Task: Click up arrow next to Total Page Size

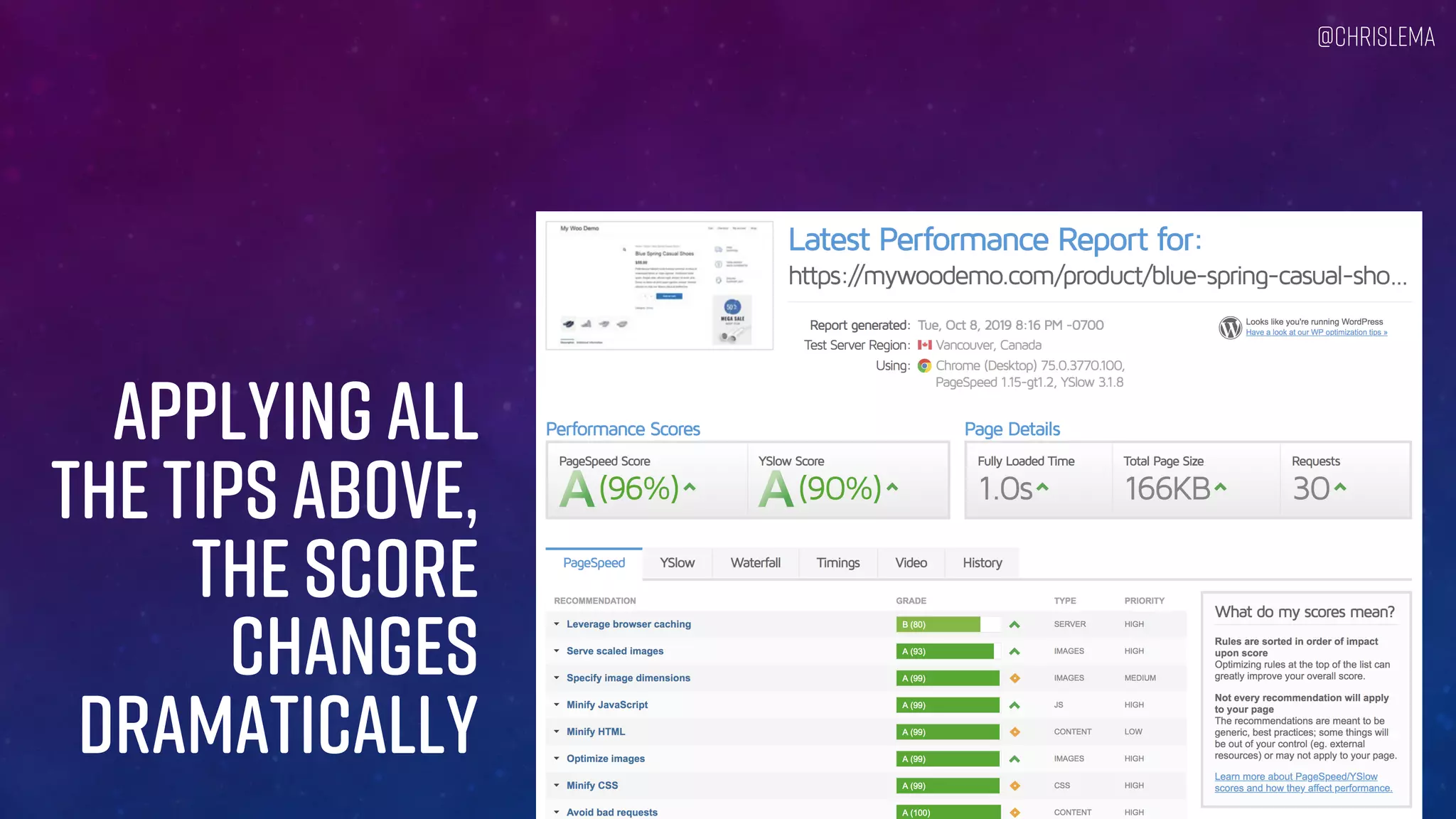Action: [x=1220, y=487]
